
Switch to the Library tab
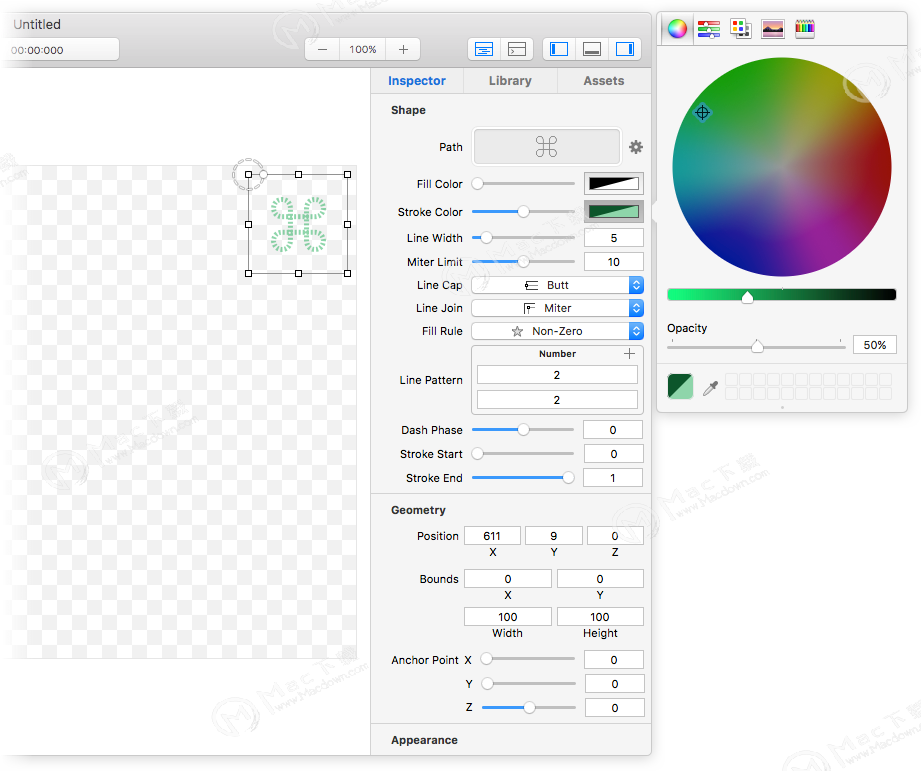510,81
